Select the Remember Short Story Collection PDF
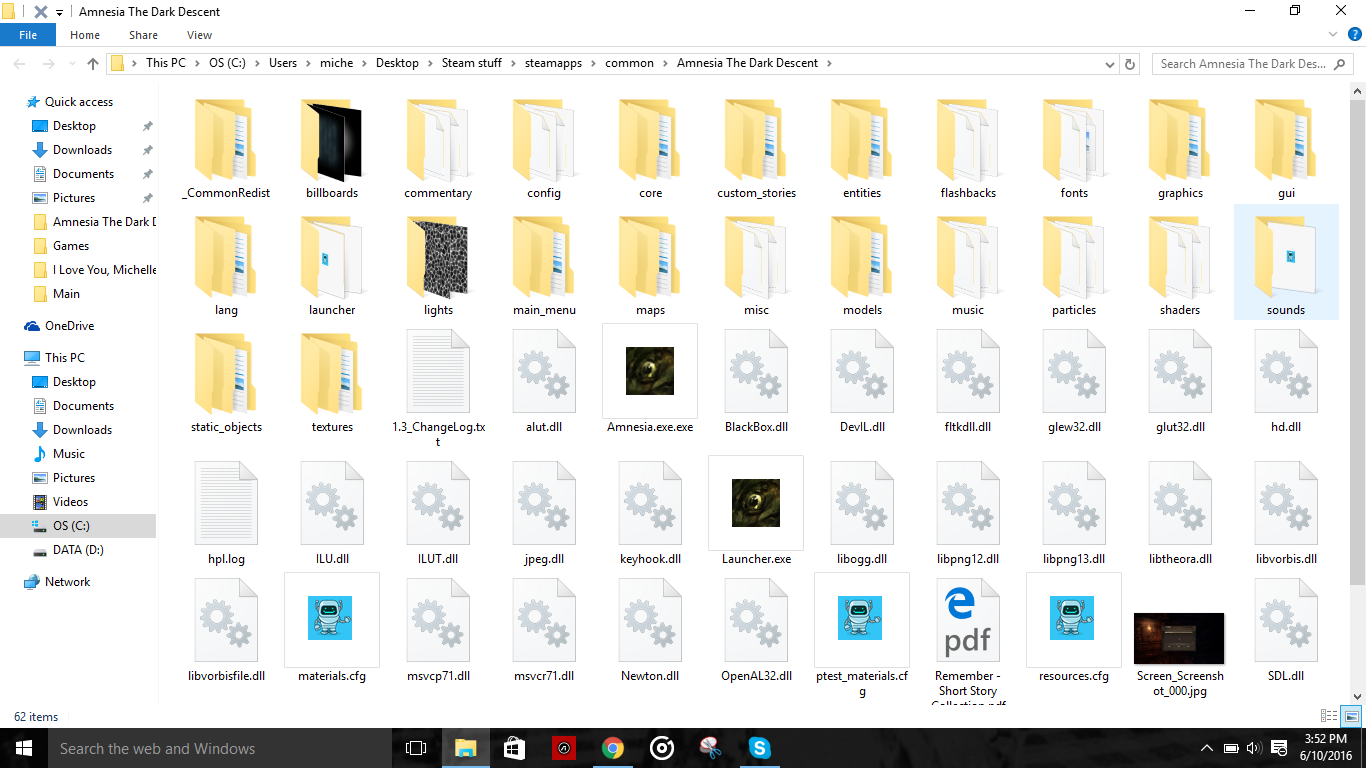This screenshot has height=768, width=1366. [x=967, y=619]
